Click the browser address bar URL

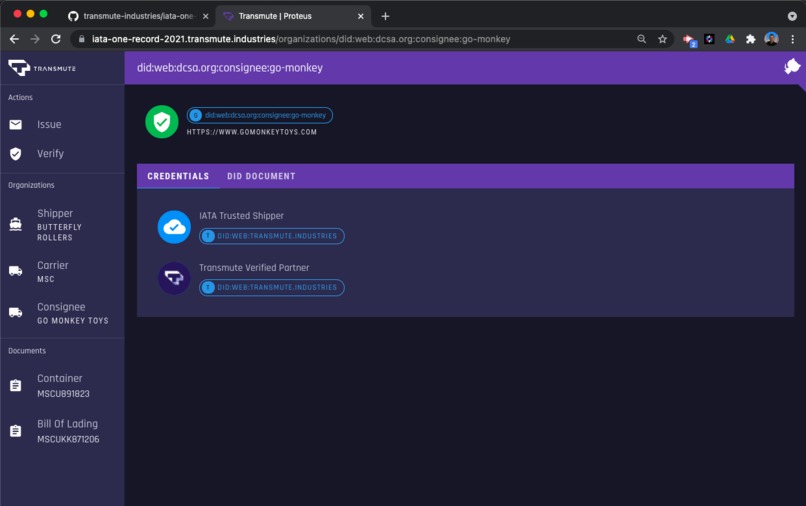tap(301, 39)
